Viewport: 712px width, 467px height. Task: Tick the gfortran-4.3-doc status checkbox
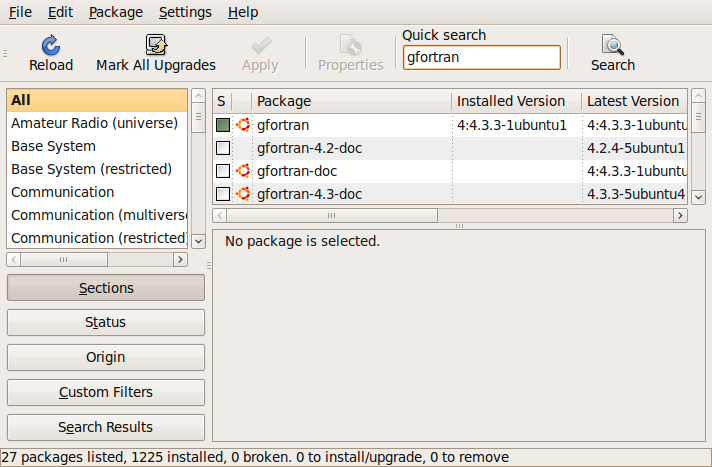223,194
